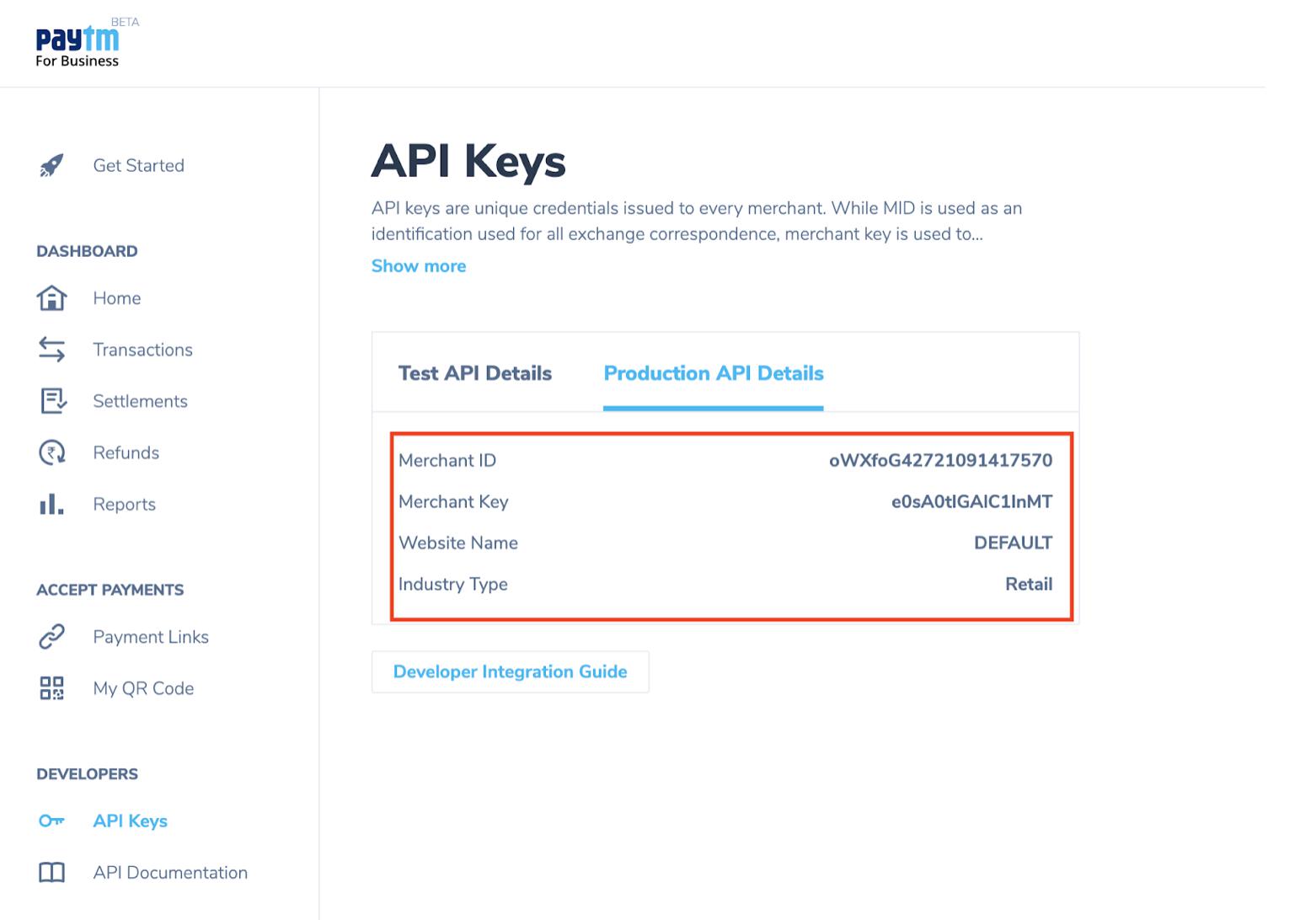Click the book icon beside API Documentation

[51, 872]
